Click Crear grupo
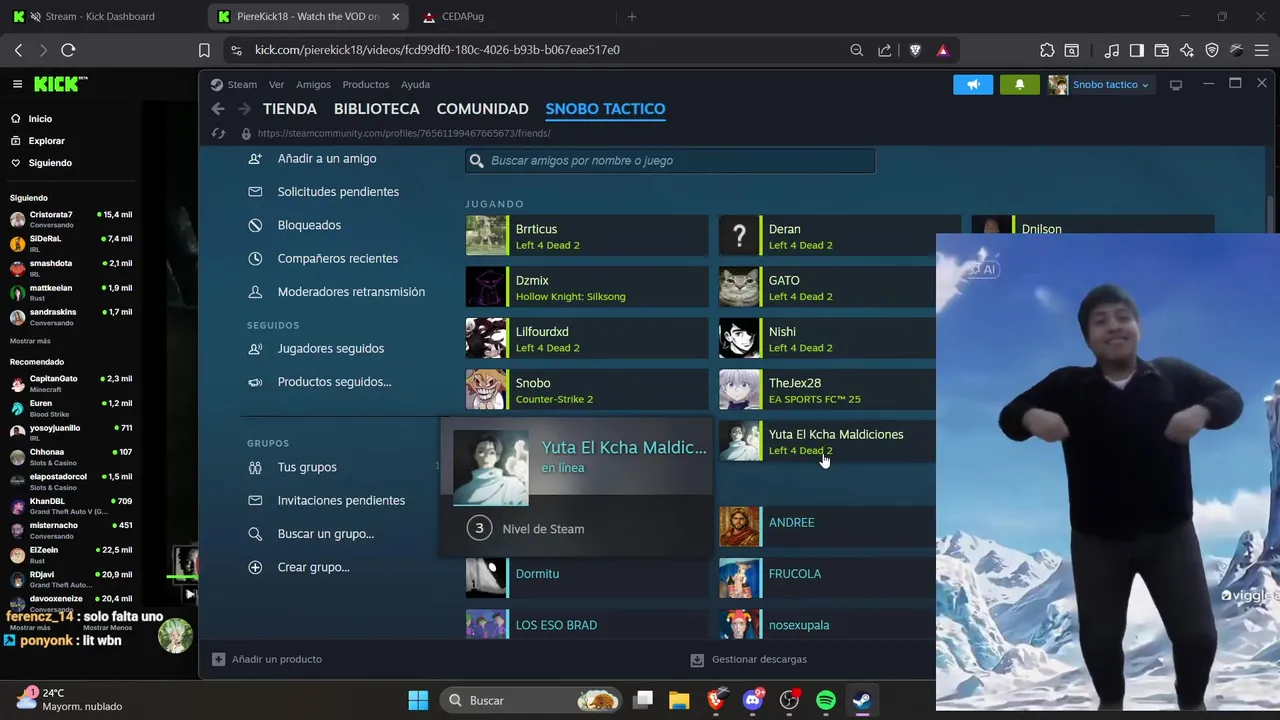 [x=313, y=567]
